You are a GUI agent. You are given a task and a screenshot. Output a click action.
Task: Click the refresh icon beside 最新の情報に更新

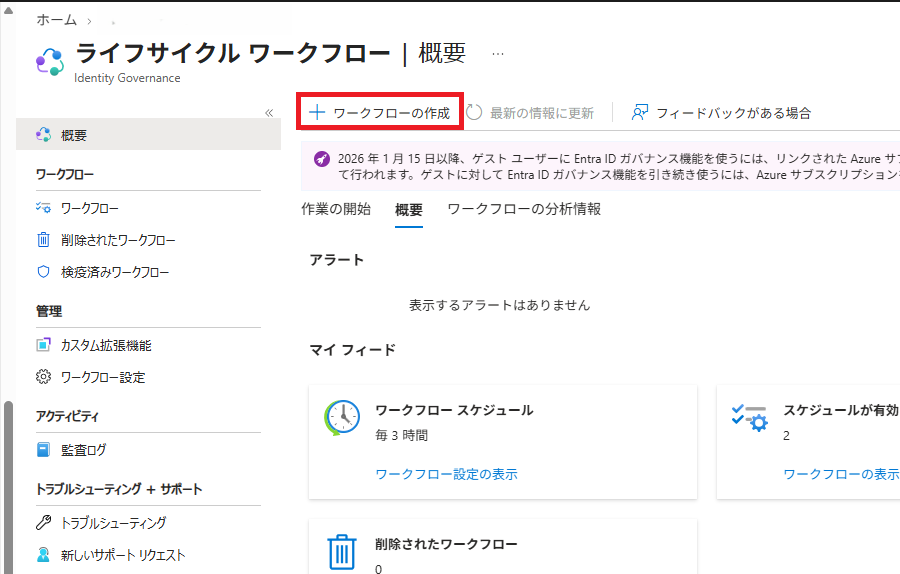click(x=474, y=113)
